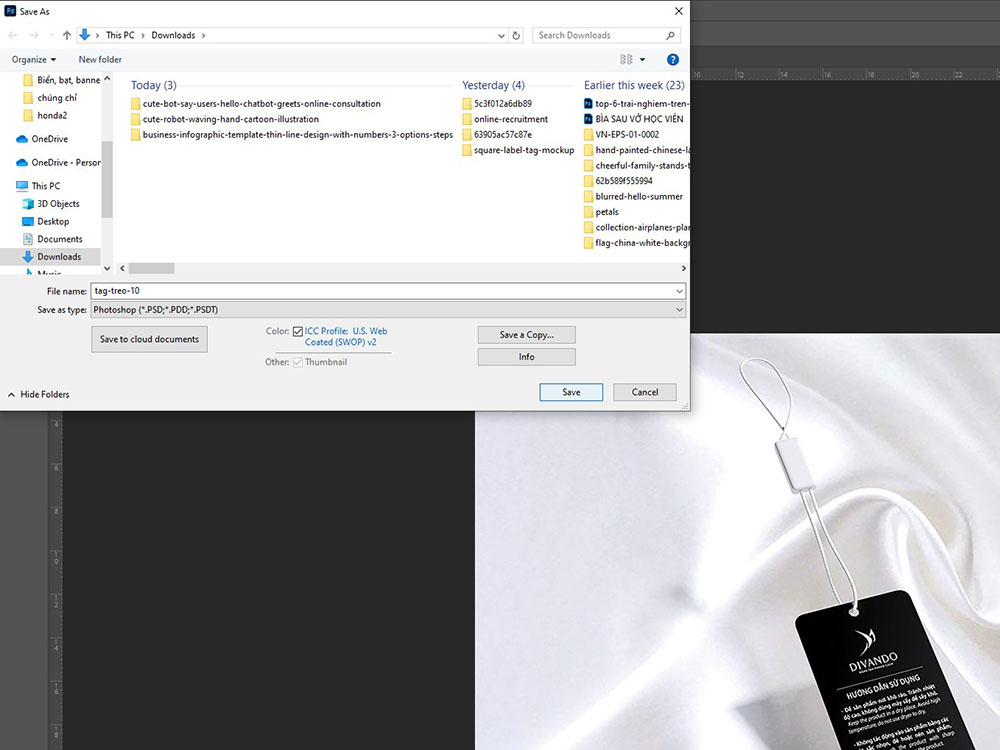
Task: Expand the address bar history dropdown
Action: pos(501,36)
